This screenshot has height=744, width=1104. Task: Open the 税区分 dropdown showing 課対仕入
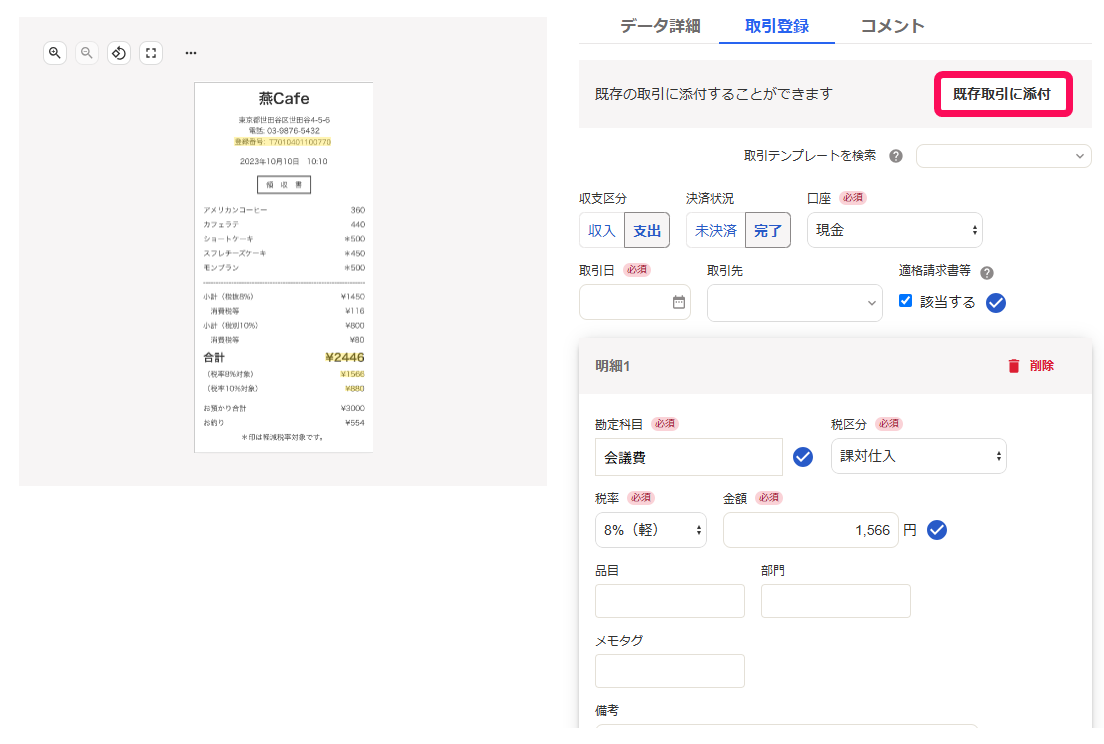(x=918, y=456)
